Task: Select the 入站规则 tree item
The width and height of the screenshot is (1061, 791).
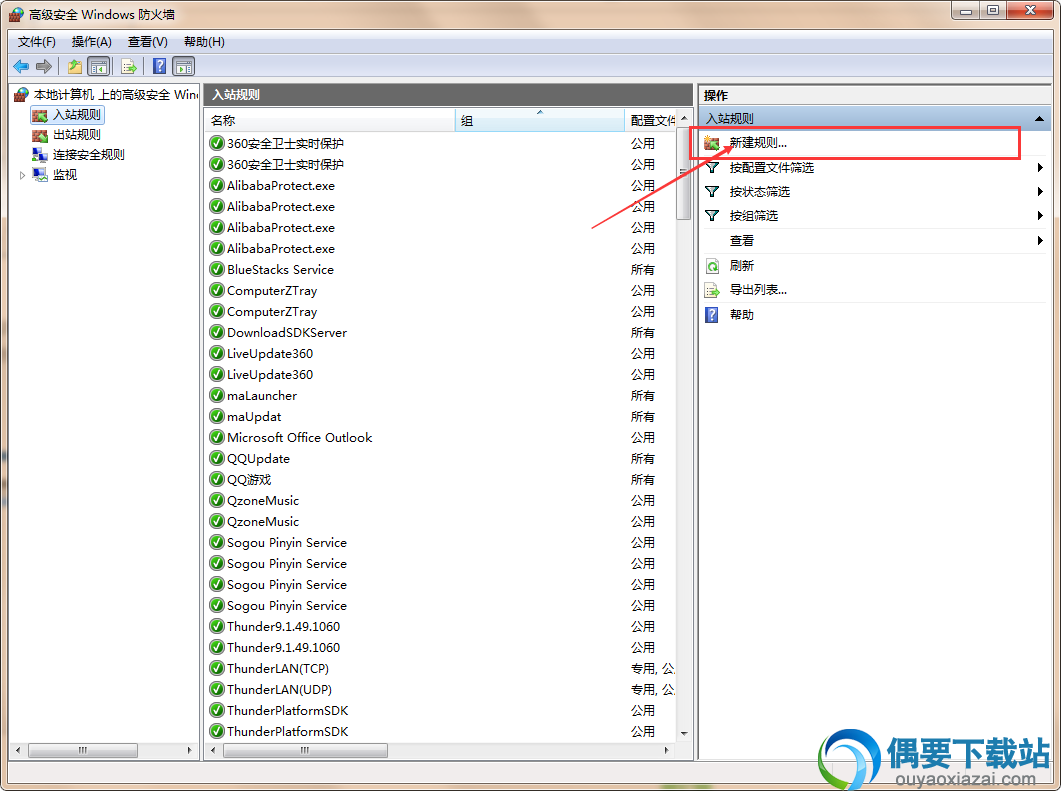Action: (x=76, y=115)
